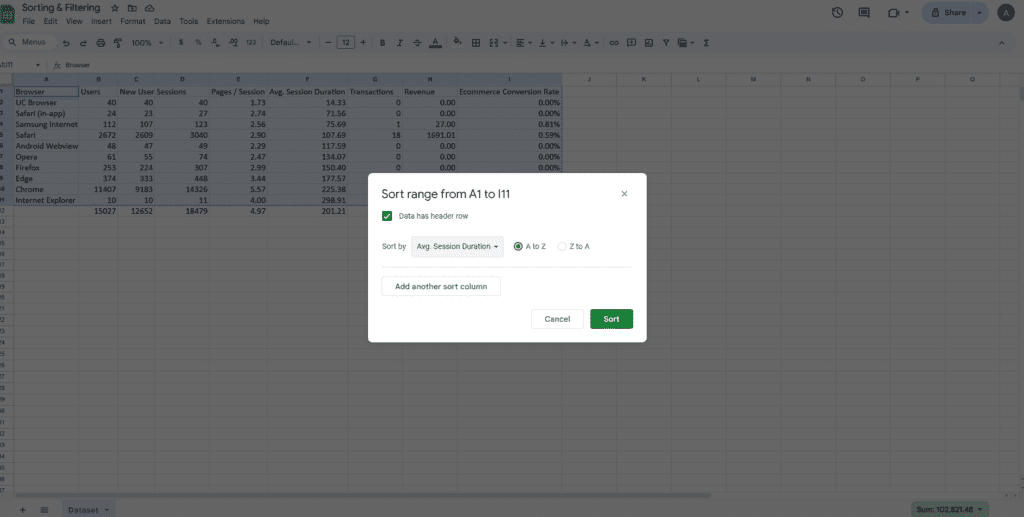Open the Edit menu
1024x517 pixels.
coord(50,22)
